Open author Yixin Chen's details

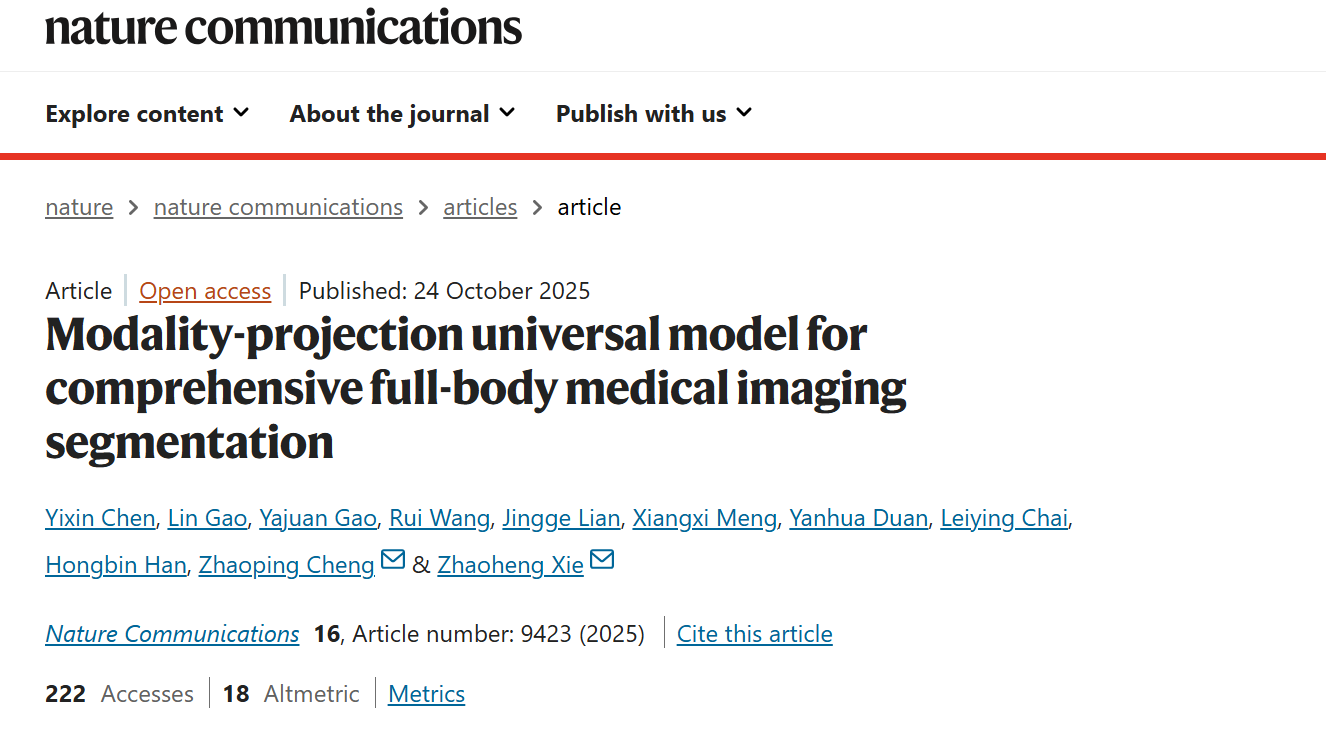click(100, 518)
